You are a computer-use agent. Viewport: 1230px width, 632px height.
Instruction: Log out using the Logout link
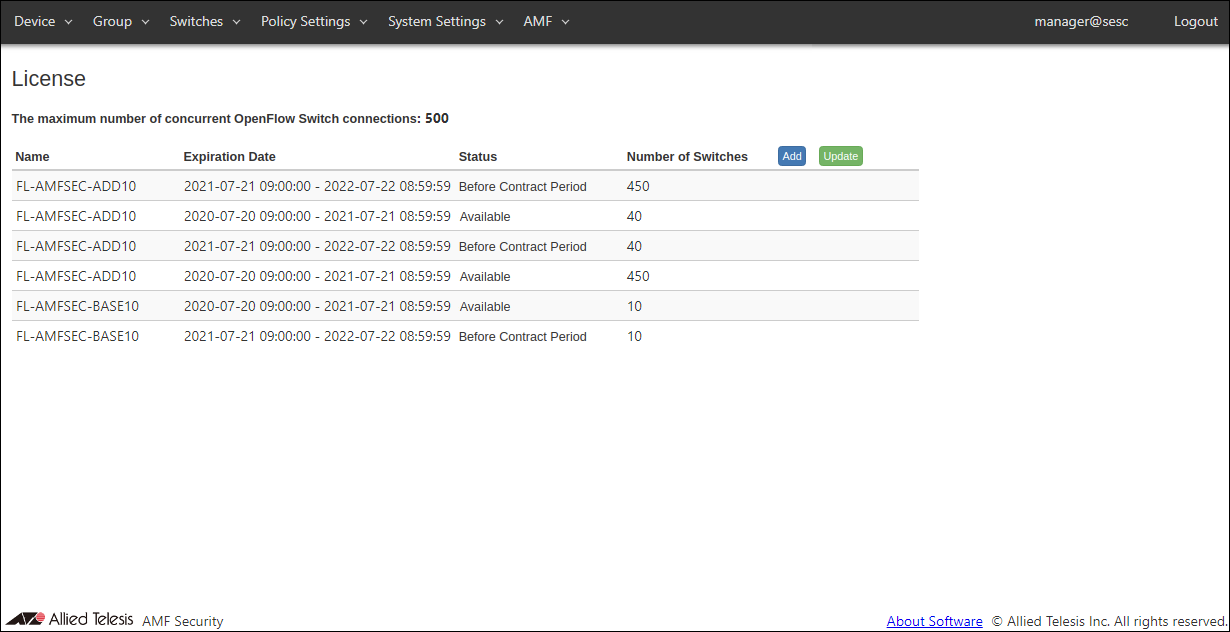(1195, 21)
